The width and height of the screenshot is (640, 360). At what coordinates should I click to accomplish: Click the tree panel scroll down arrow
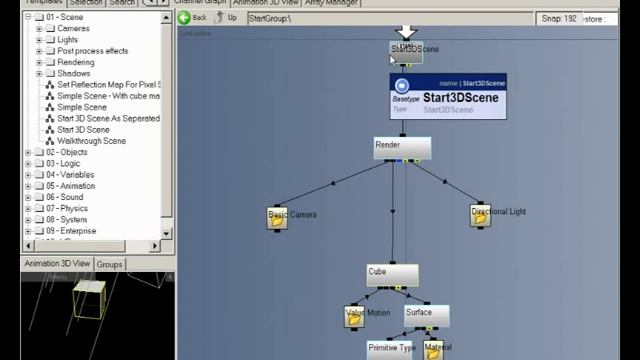point(166,234)
